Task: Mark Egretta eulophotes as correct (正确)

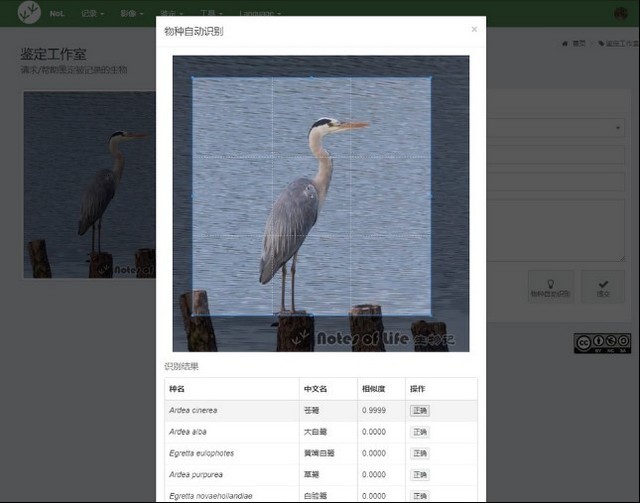Action: coord(420,453)
